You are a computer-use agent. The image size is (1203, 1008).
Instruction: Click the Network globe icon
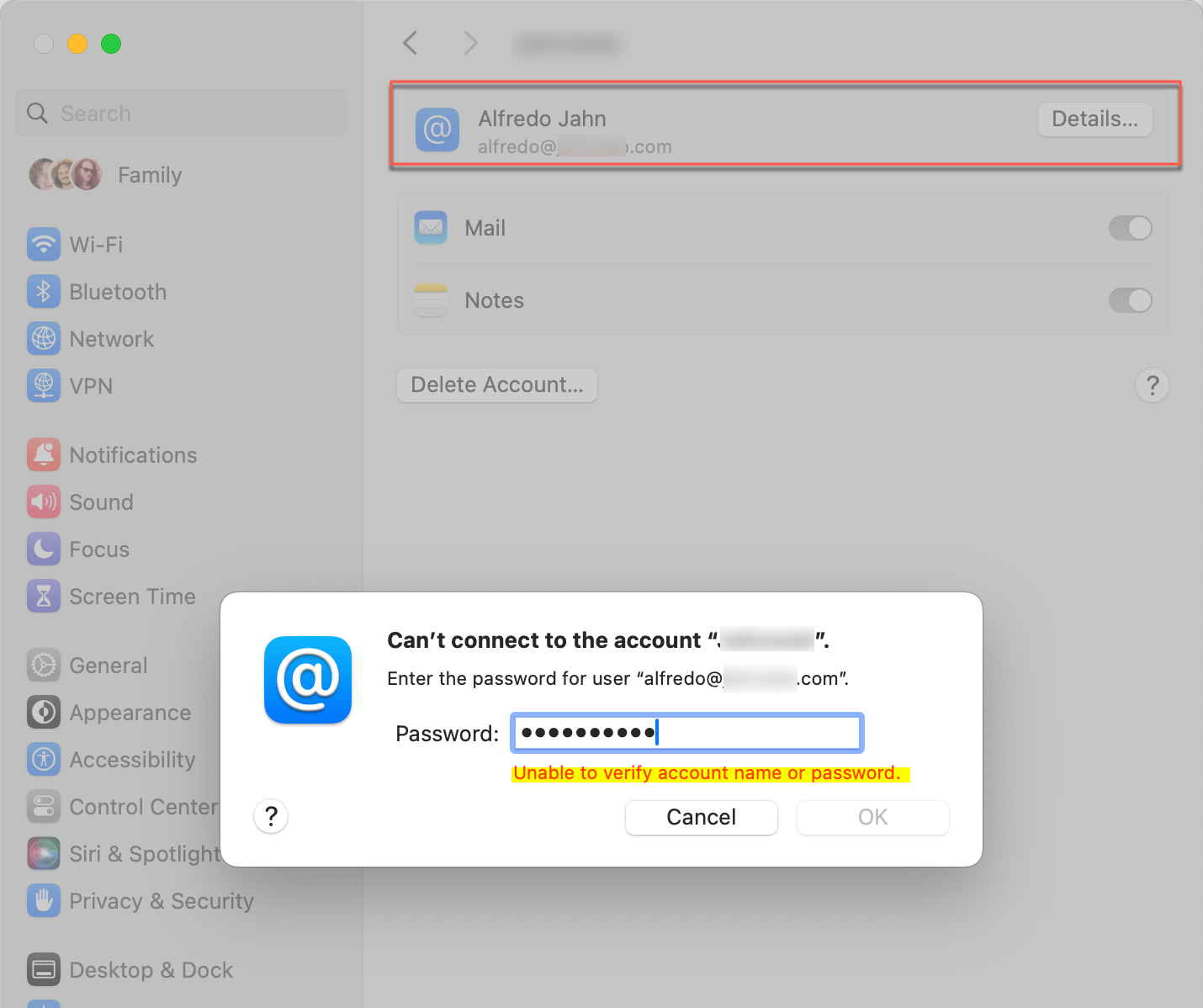pyautogui.click(x=44, y=338)
